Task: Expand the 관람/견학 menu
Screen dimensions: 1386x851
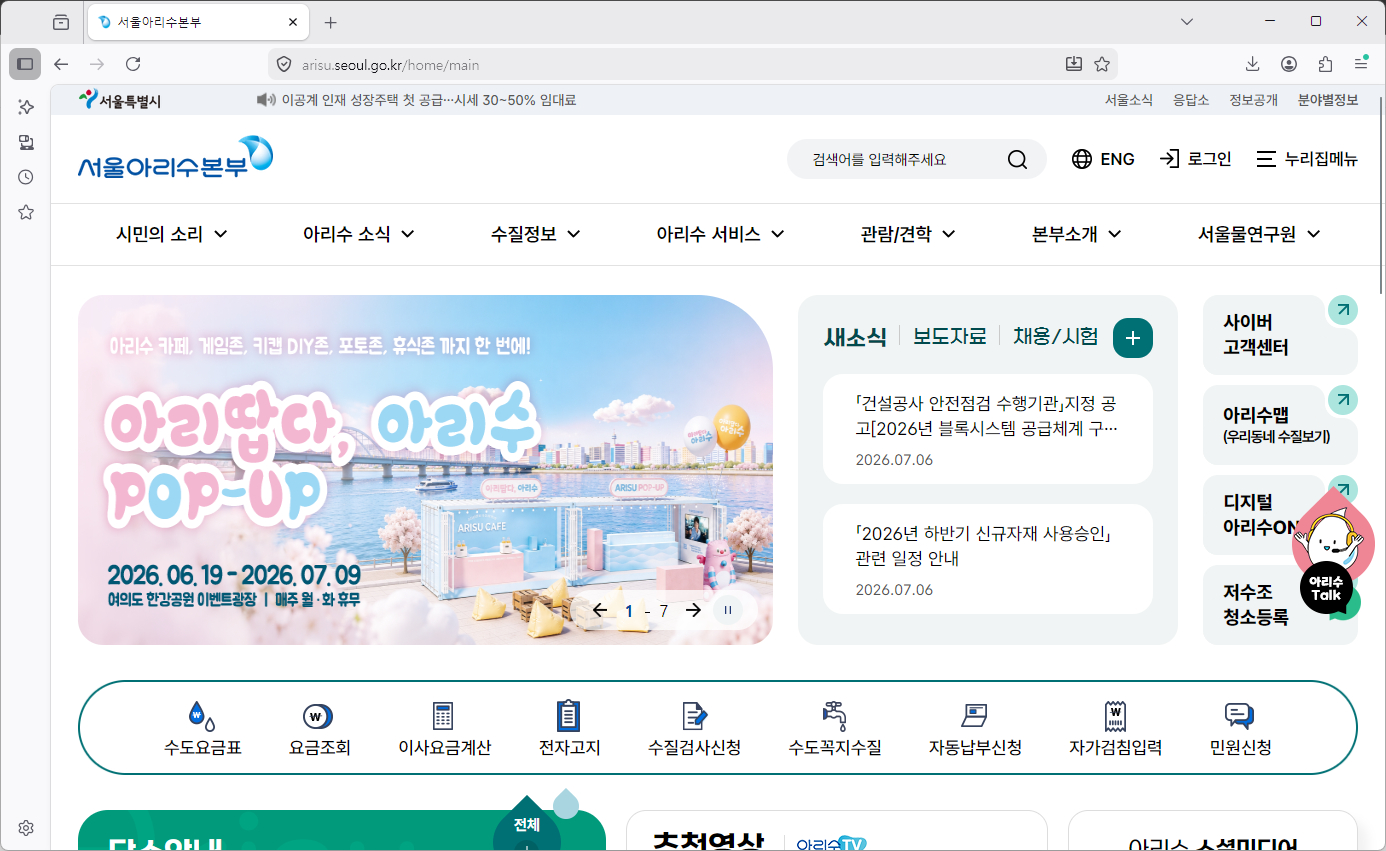Action: (908, 234)
